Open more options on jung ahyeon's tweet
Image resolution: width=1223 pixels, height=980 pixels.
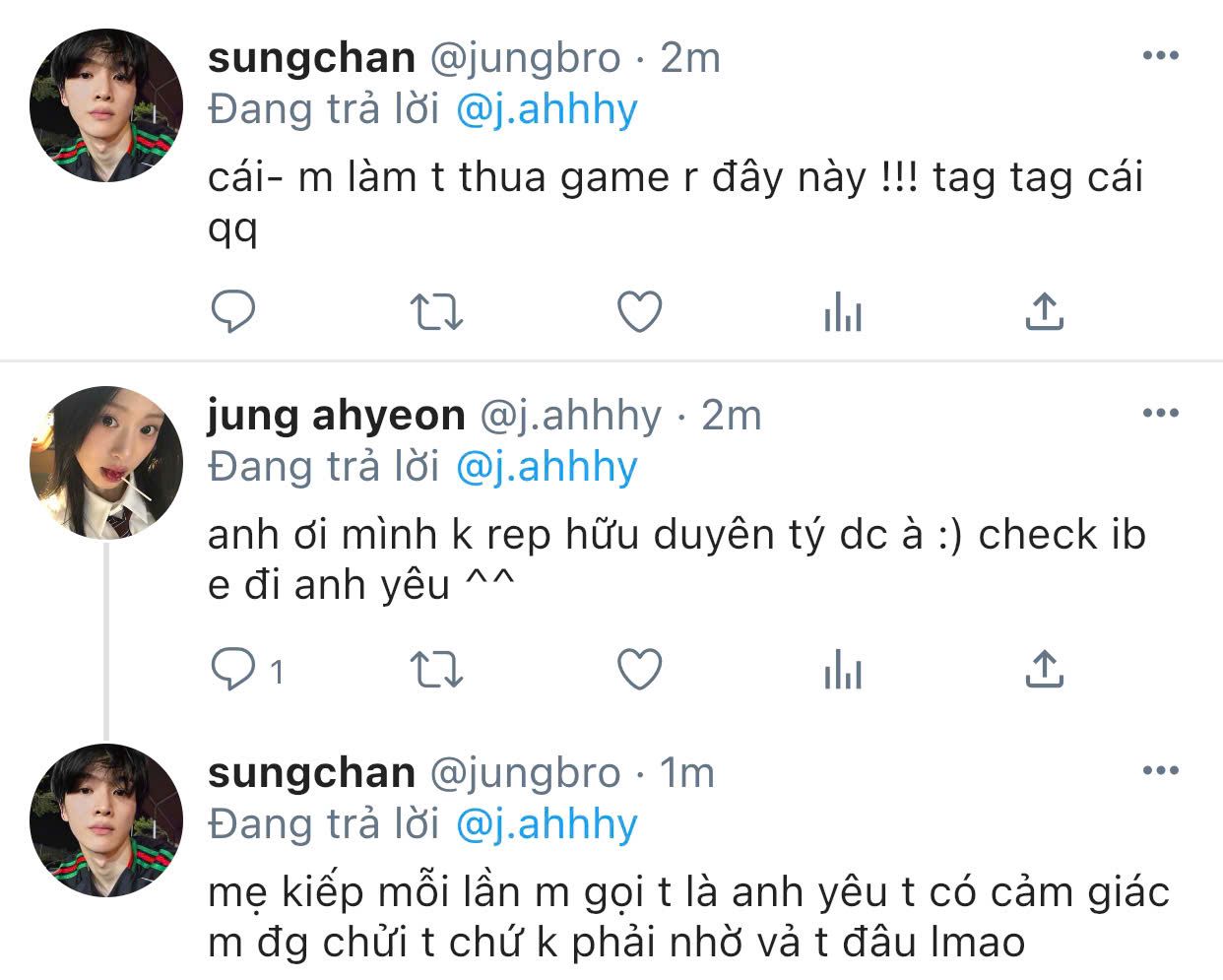pos(1161,414)
